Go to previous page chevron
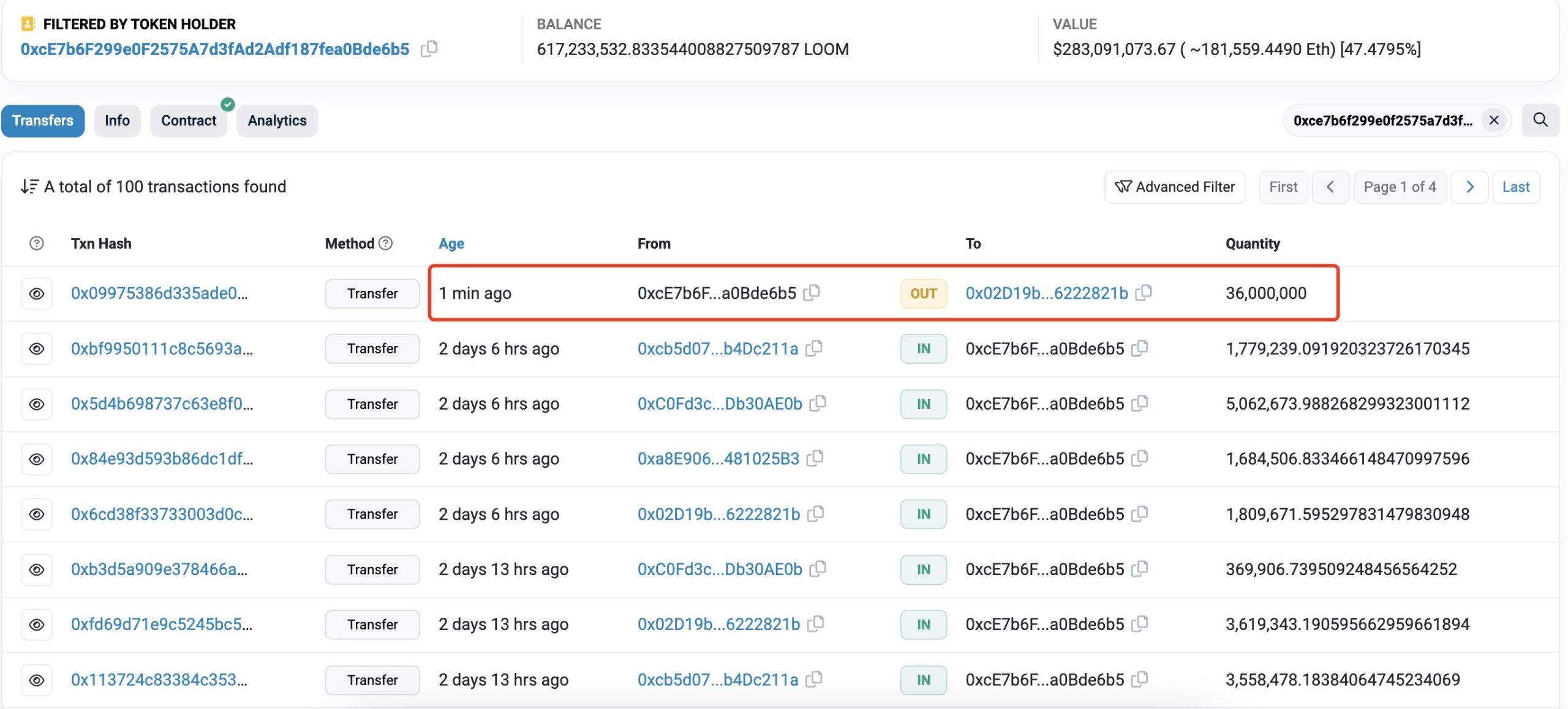The height and width of the screenshot is (709, 1568). pos(1330,187)
